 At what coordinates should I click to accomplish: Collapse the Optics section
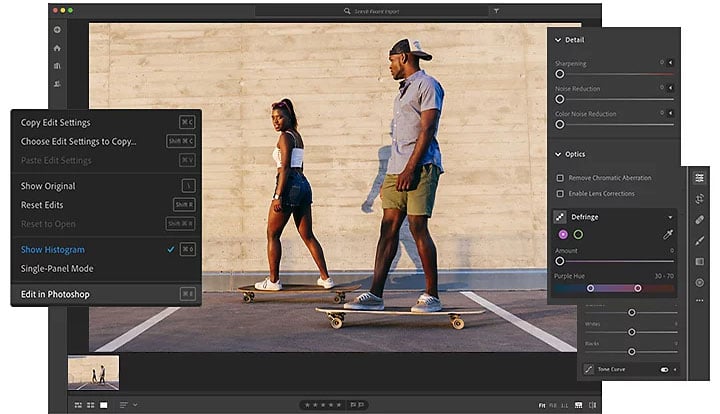tap(557, 154)
